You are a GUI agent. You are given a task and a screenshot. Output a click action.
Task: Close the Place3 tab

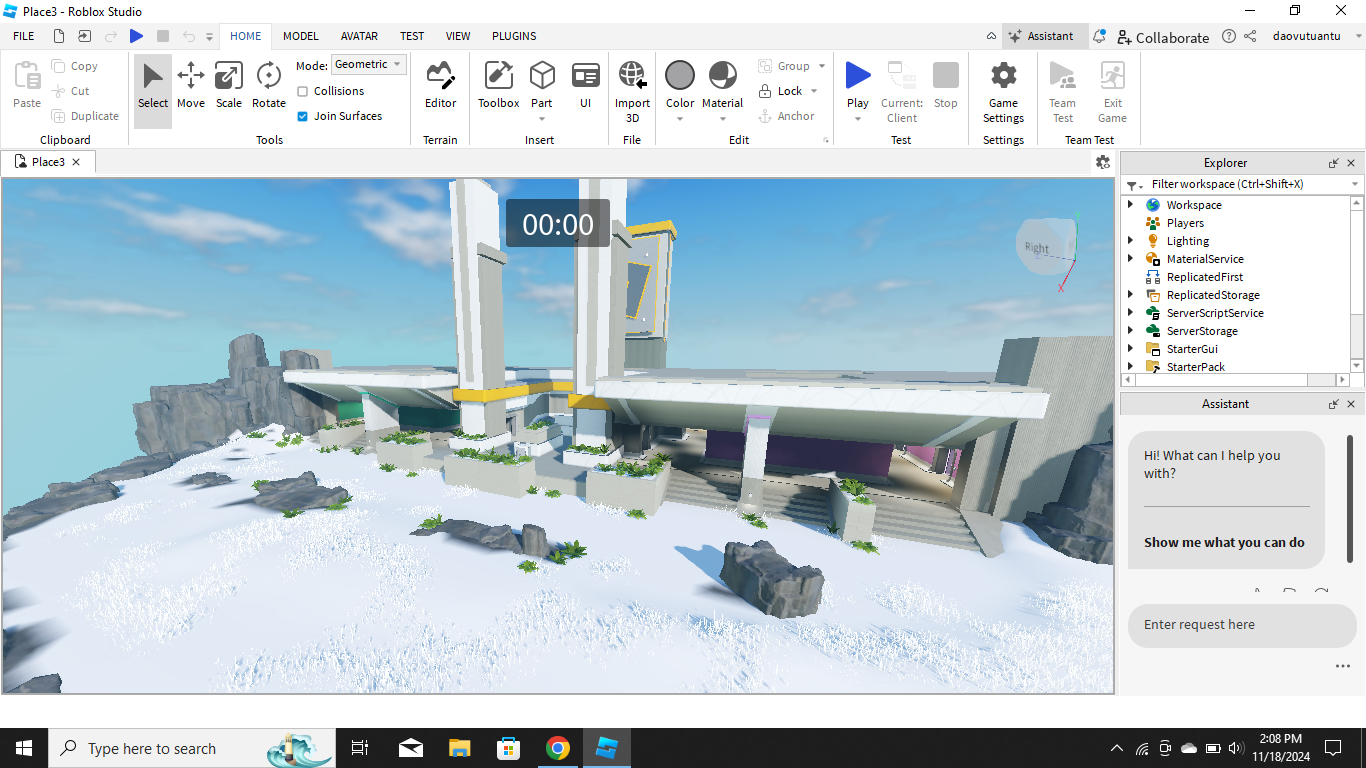tap(76, 162)
